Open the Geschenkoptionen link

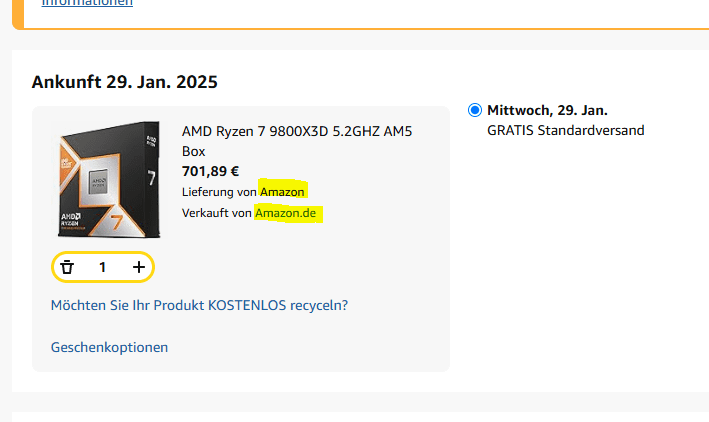tap(109, 347)
